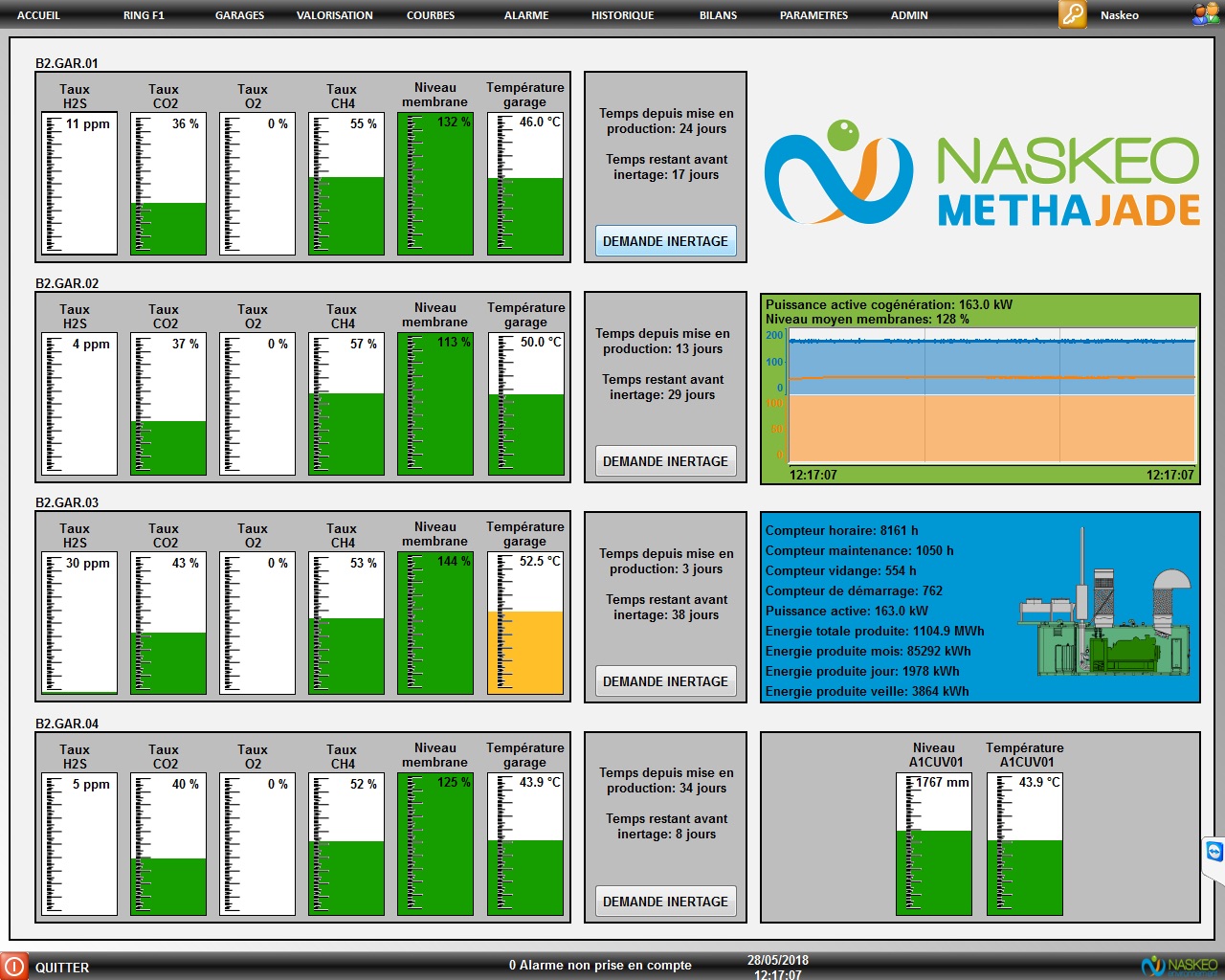1225x980 pixels.
Task: Click B2.GAR.02 CH4 gauge 57 %
Action: [x=346, y=404]
